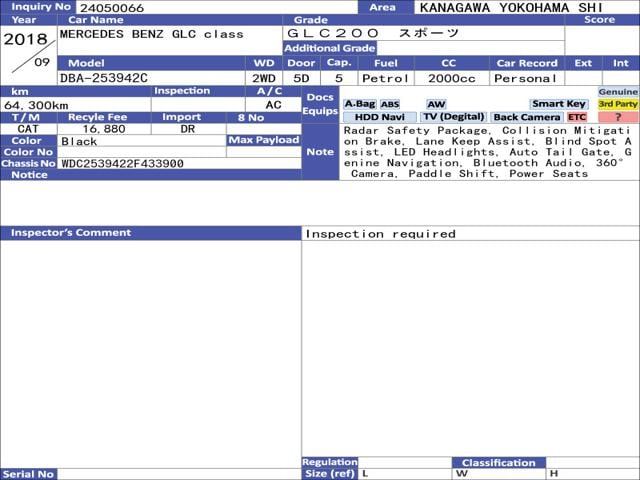This screenshot has width=640, height=480.
Task: Click the Inquiry No field value
Action: (110, 7)
